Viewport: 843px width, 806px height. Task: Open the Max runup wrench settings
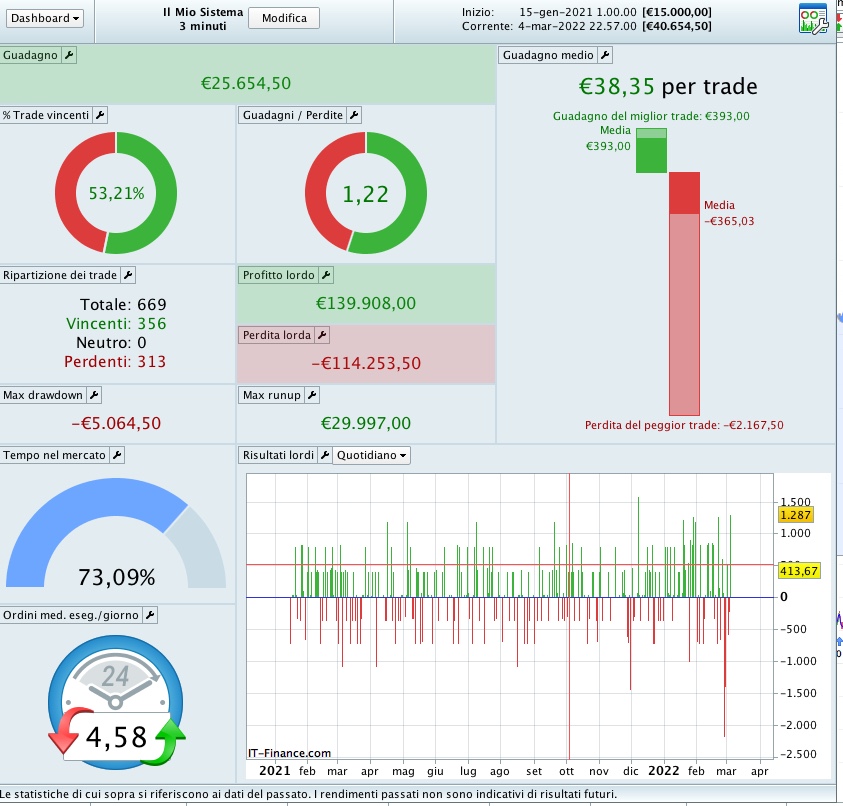click(312, 395)
